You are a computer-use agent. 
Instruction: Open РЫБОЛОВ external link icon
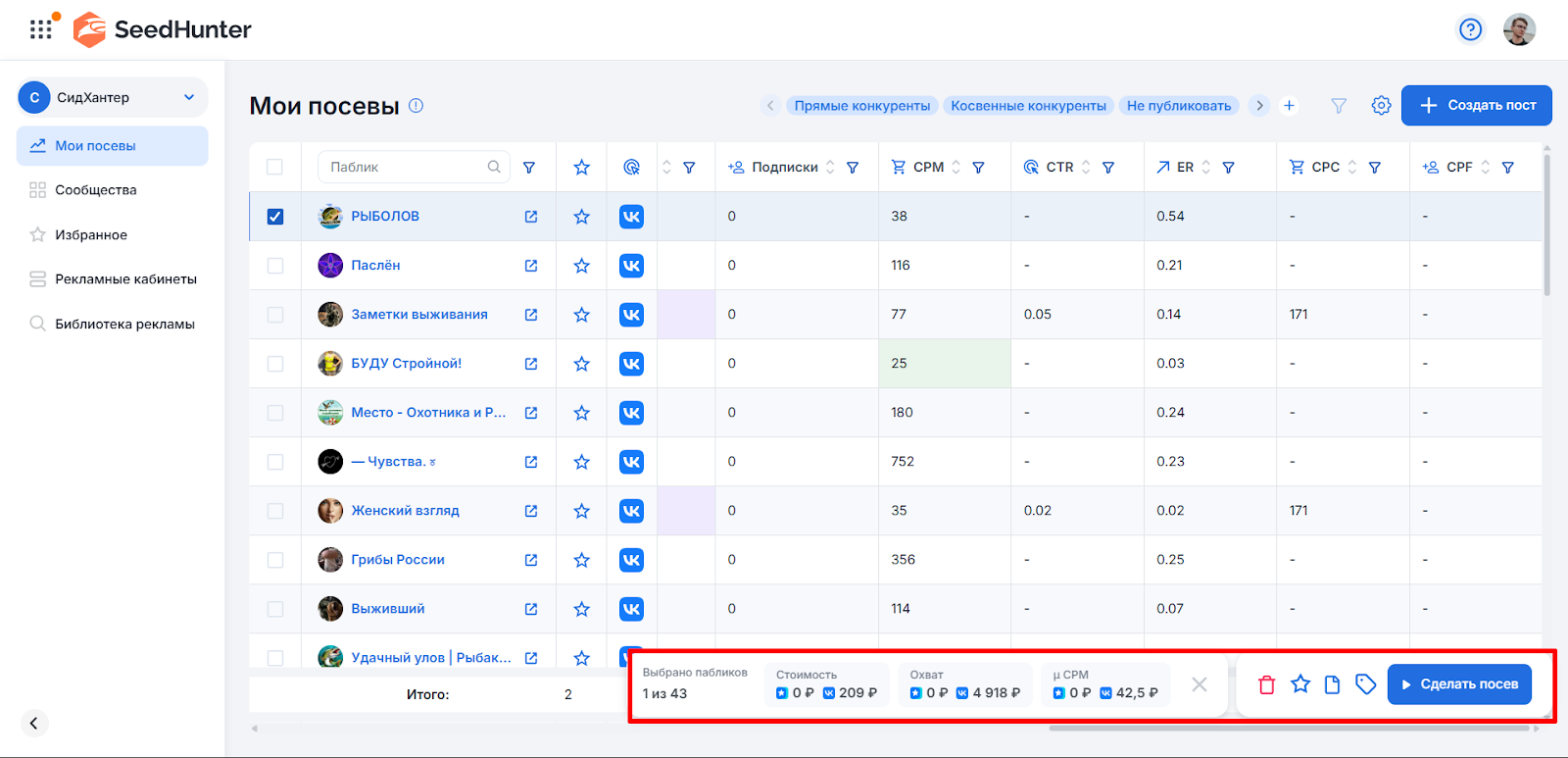pyautogui.click(x=531, y=217)
